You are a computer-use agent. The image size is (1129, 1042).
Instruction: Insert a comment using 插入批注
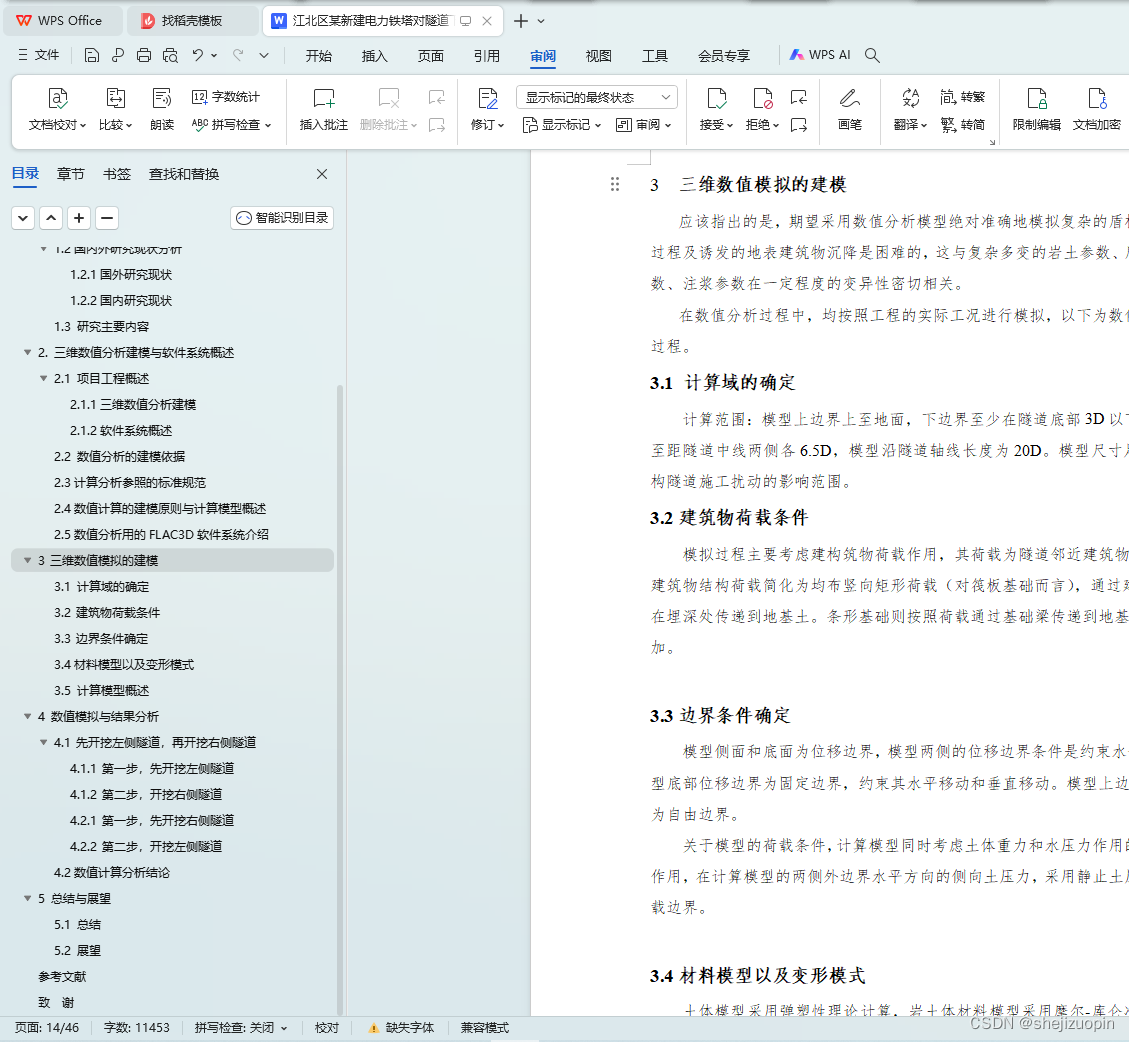click(323, 110)
